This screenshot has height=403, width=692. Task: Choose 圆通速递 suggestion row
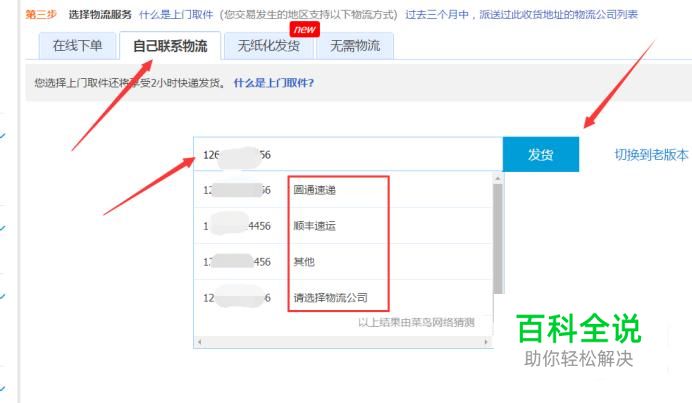pos(343,190)
